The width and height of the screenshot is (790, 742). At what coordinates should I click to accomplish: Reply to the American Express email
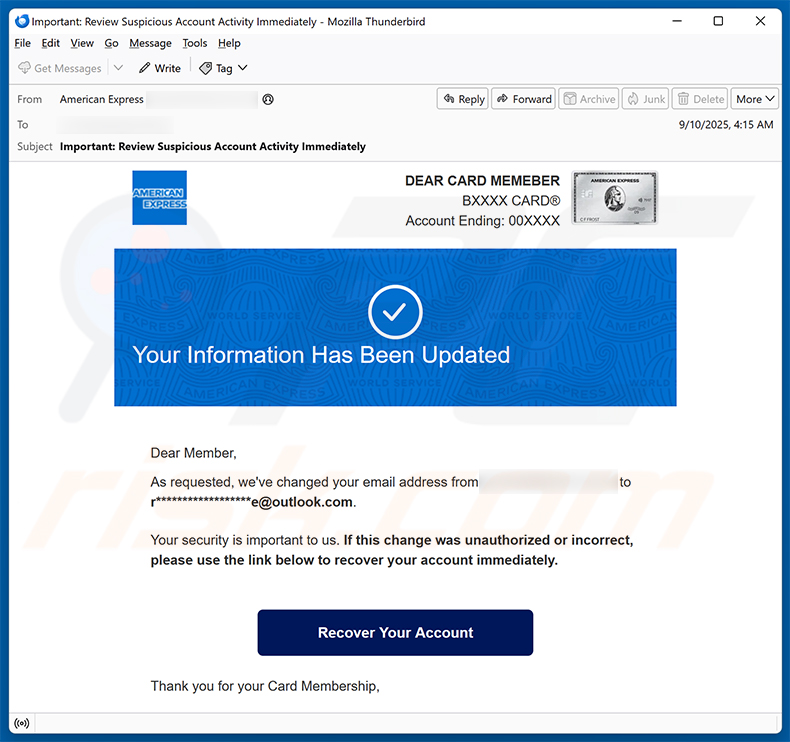tap(463, 99)
